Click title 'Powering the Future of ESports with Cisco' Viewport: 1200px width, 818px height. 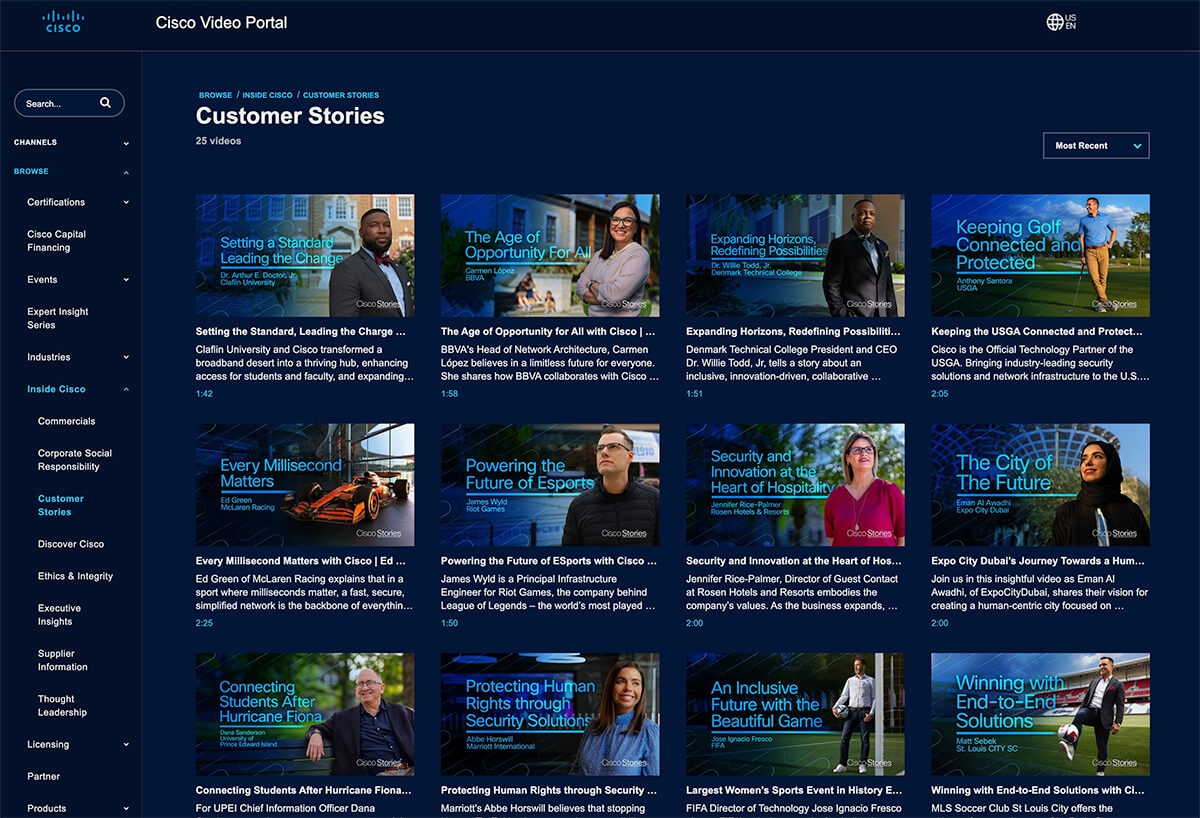pos(548,561)
